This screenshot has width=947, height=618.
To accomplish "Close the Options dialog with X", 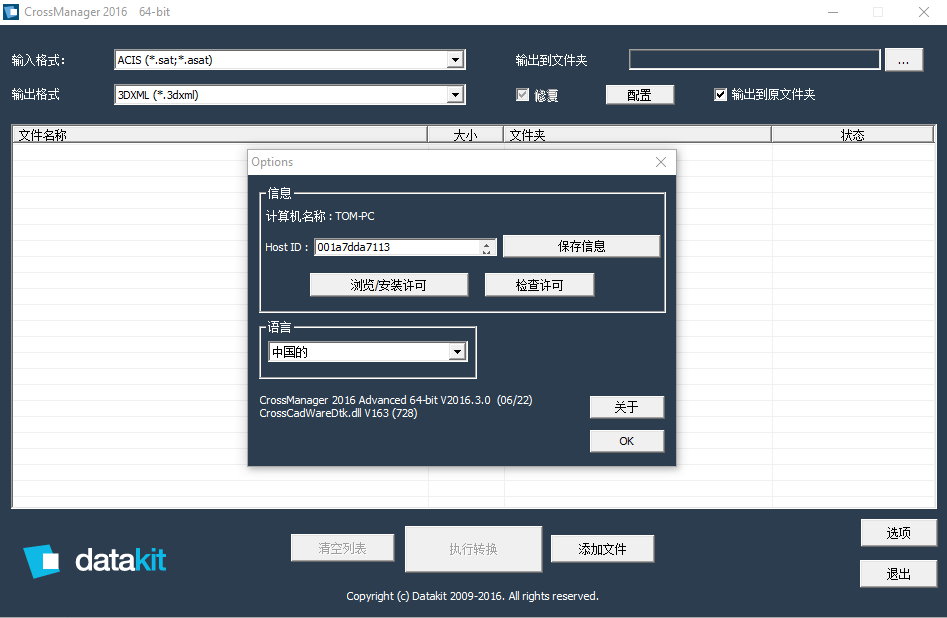I will [x=661, y=162].
